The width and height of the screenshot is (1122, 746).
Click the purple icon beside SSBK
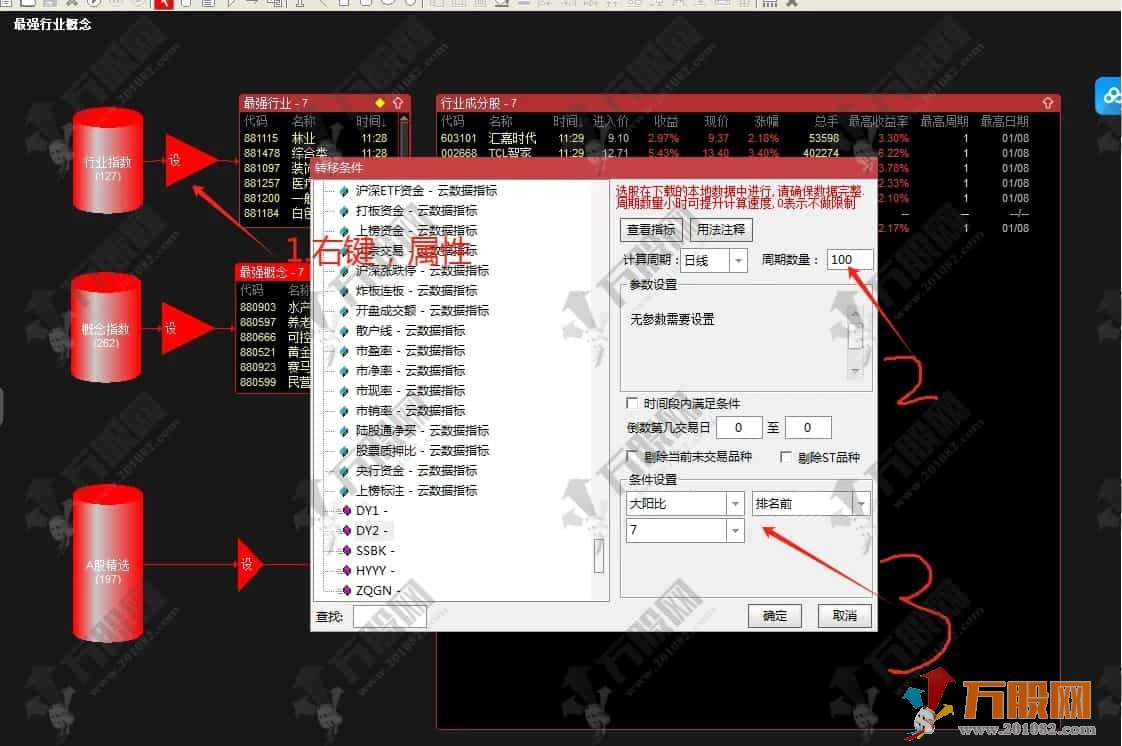tap(346, 551)
